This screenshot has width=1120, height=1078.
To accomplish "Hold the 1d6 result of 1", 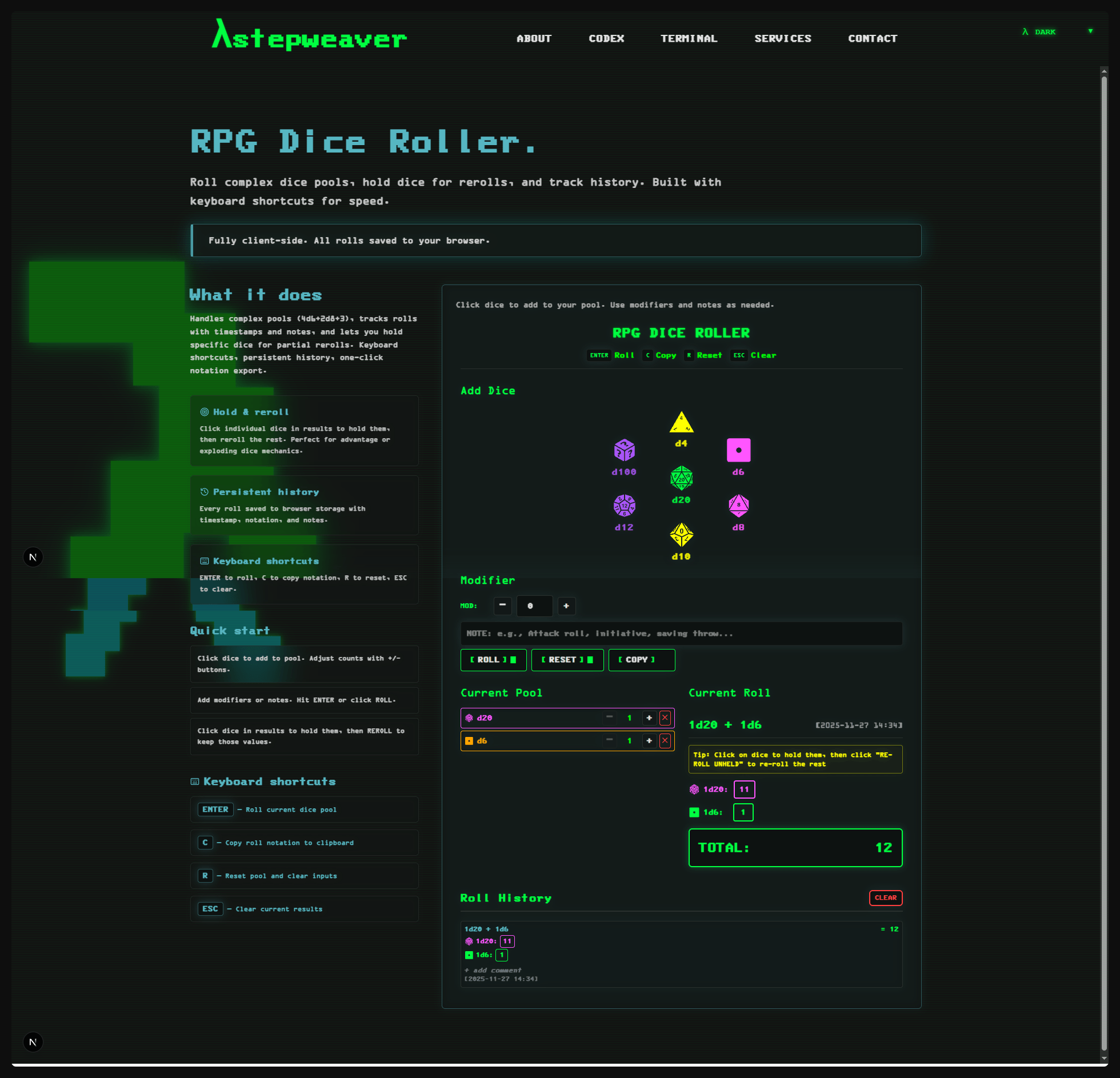I will coord(742,812).
